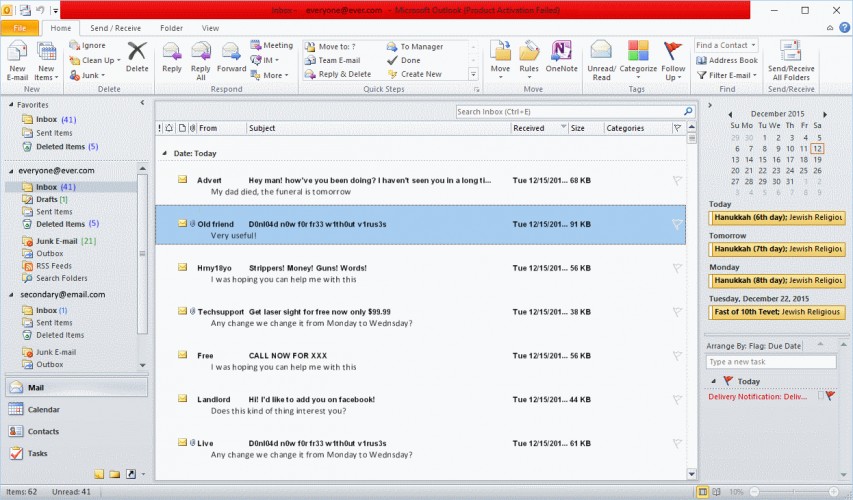The width and height of the screenshot is (853, 500).
Task: Select the Home ribbon tab
Action: [x=60, y=28]
